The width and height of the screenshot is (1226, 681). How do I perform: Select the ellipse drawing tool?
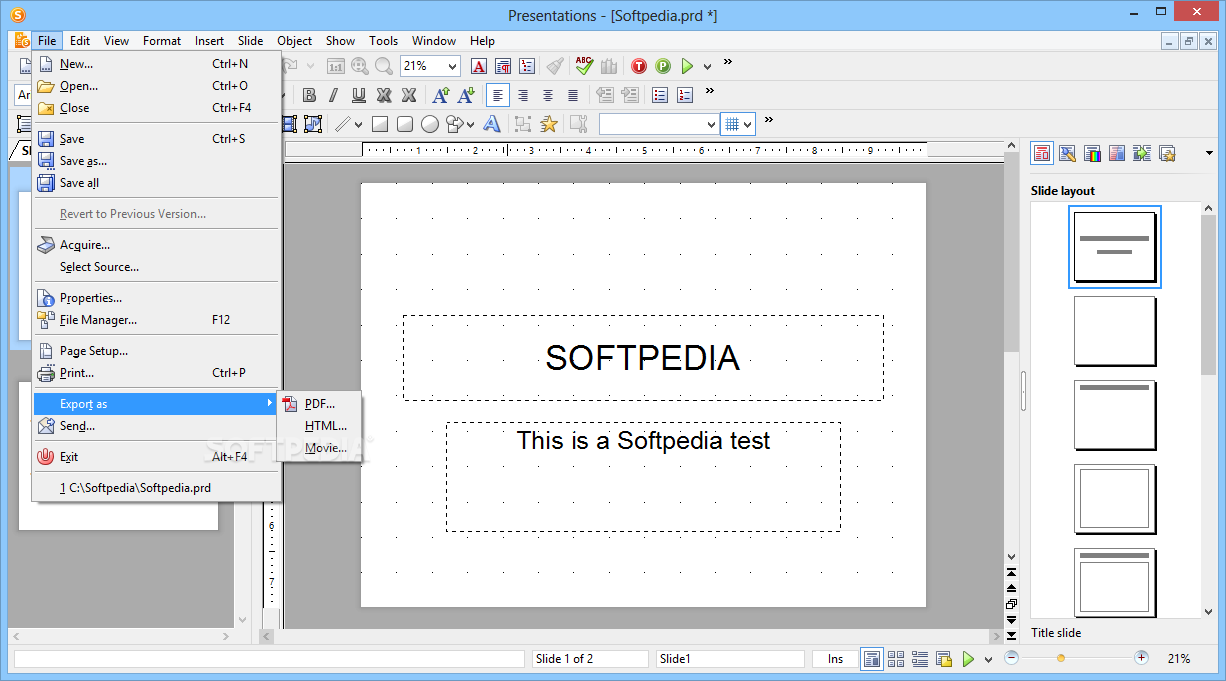(x=430, y=124)
